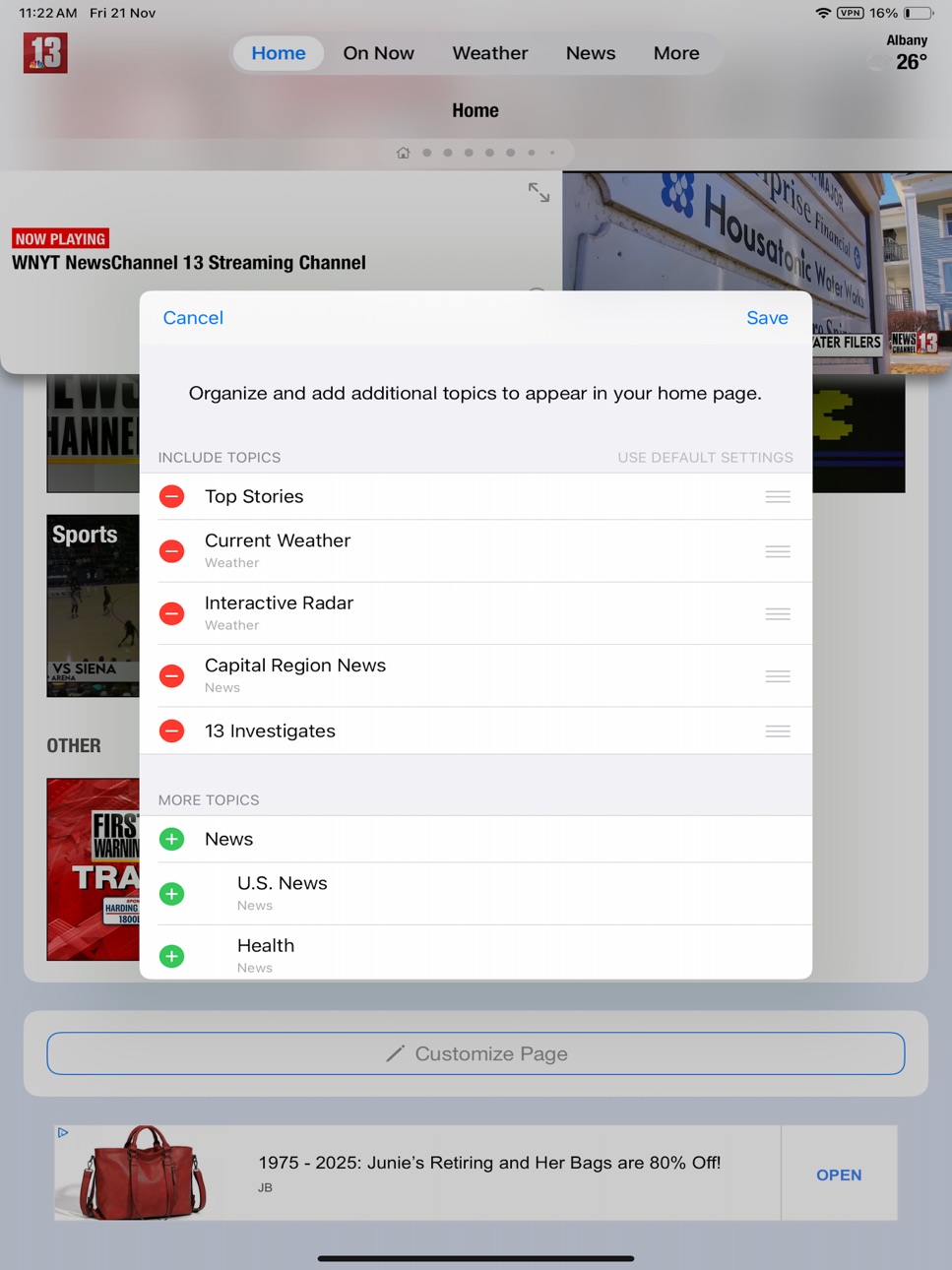Grab reorder handle for Top Stories
This screenshot has width=952, height=1270.
pyautogui.click(x=778, y=496)
